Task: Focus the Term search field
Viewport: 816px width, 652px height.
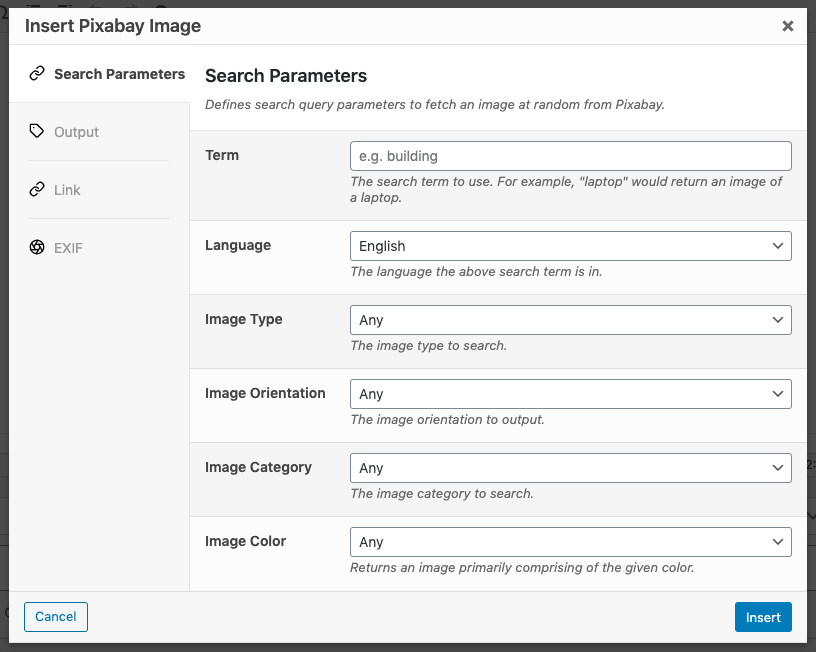Action: point(570,156)
